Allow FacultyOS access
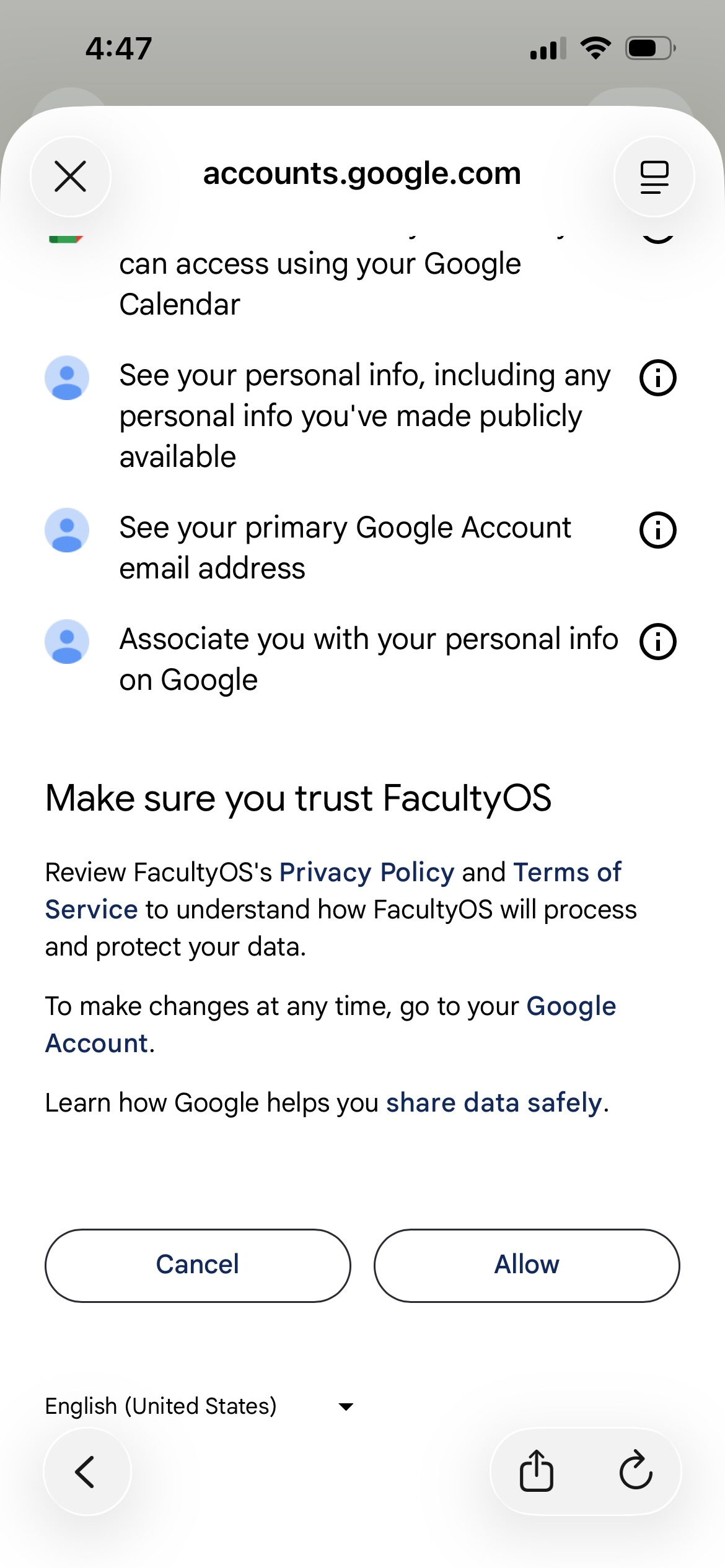725x1568 pixels. pos(527,1266)
